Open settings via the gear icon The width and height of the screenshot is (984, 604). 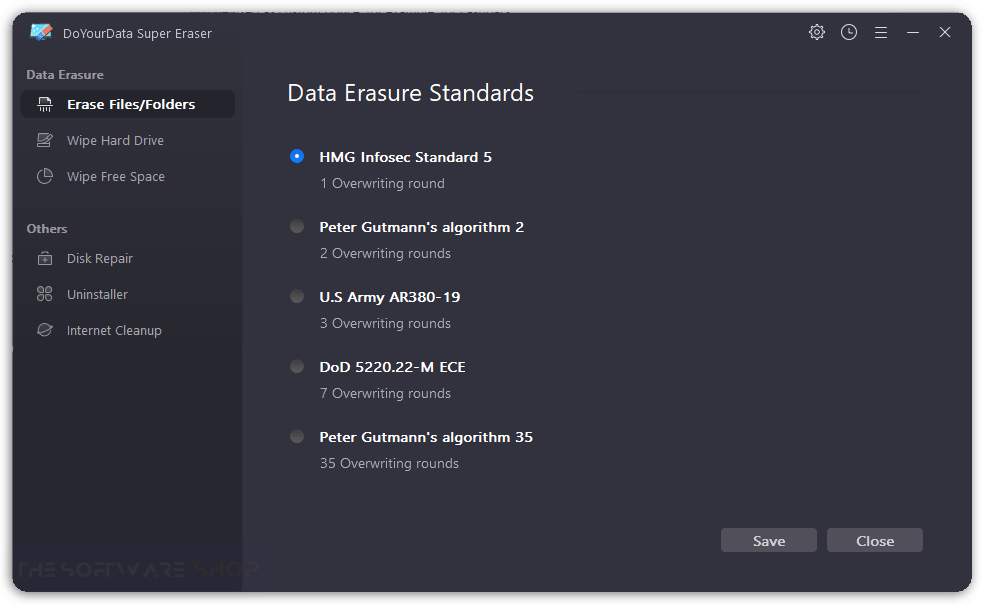click(816, 32)
